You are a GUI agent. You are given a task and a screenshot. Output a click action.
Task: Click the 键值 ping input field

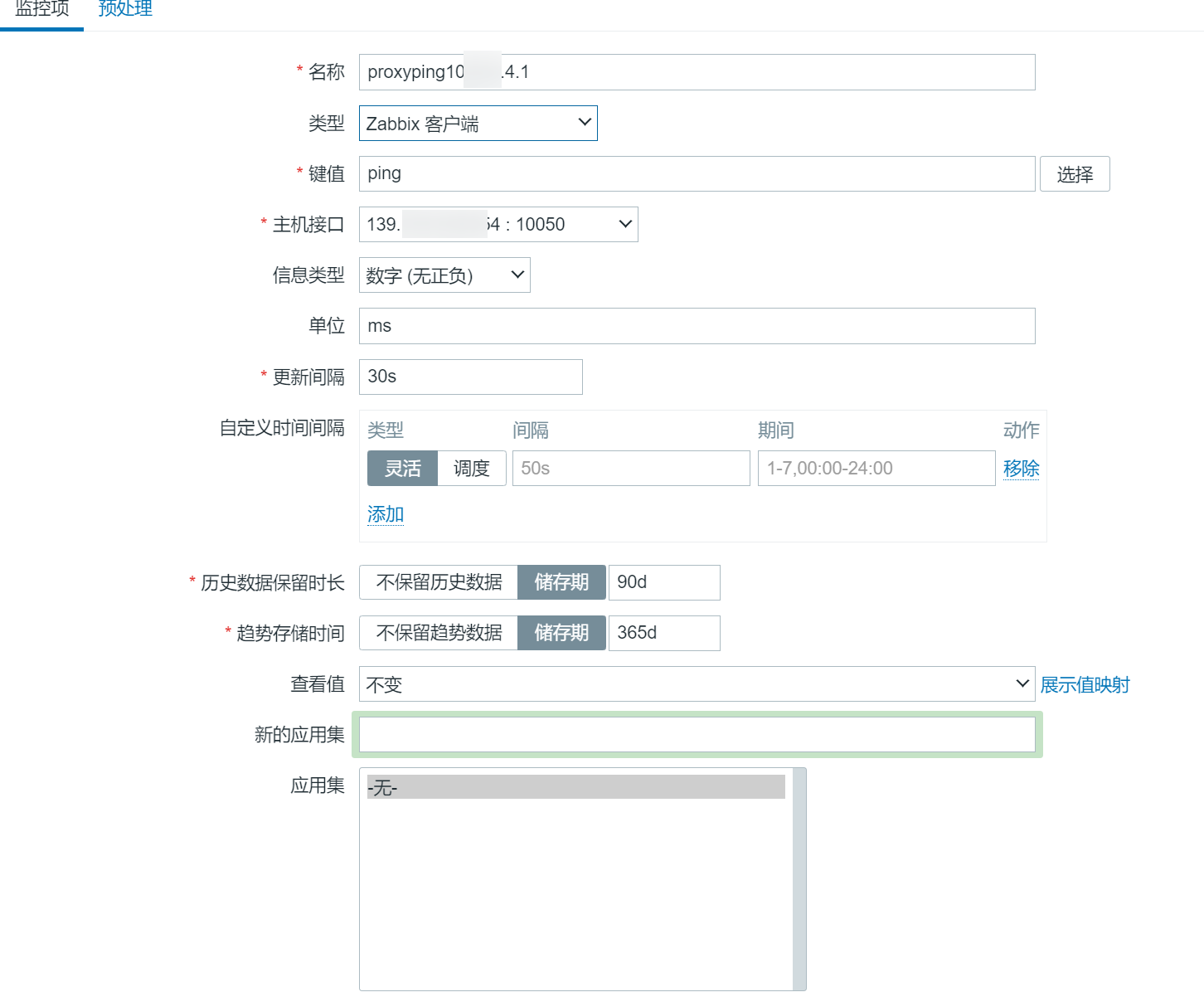click(697, 173)
